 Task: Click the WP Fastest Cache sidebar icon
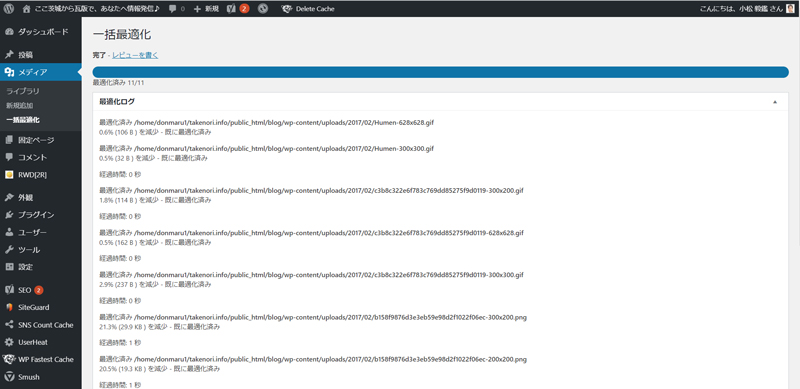click(x=9, y=359)
